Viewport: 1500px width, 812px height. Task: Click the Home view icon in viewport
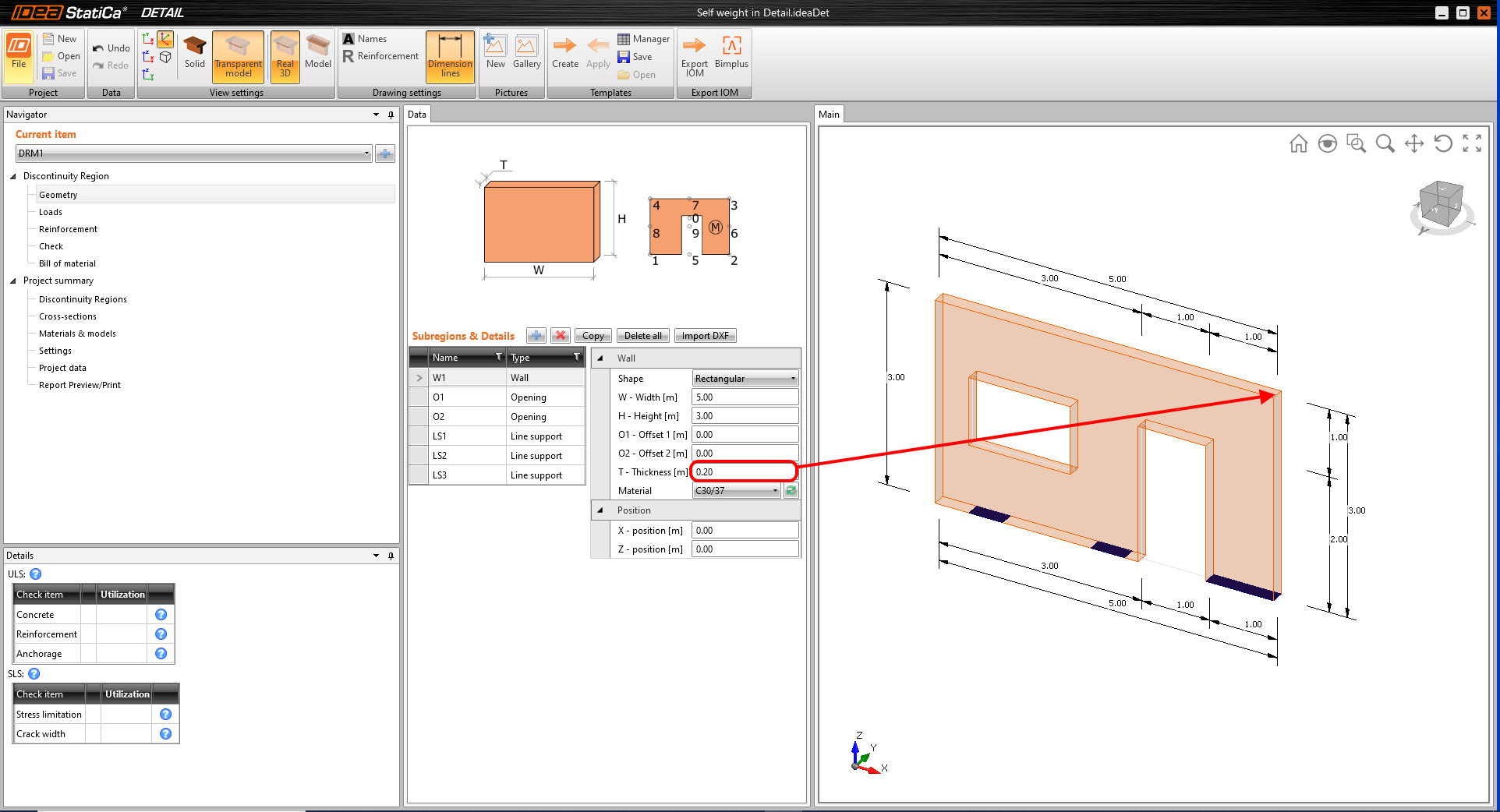pos(1298,143)
